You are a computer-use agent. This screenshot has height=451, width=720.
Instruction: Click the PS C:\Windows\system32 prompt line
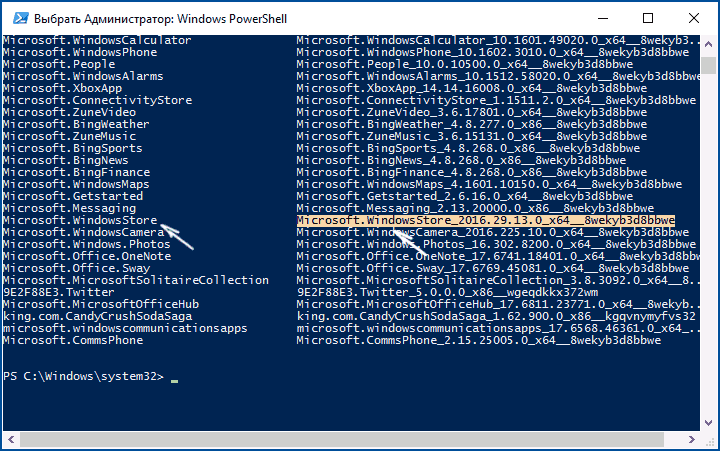pyautogui.click(x=83, y=376)
